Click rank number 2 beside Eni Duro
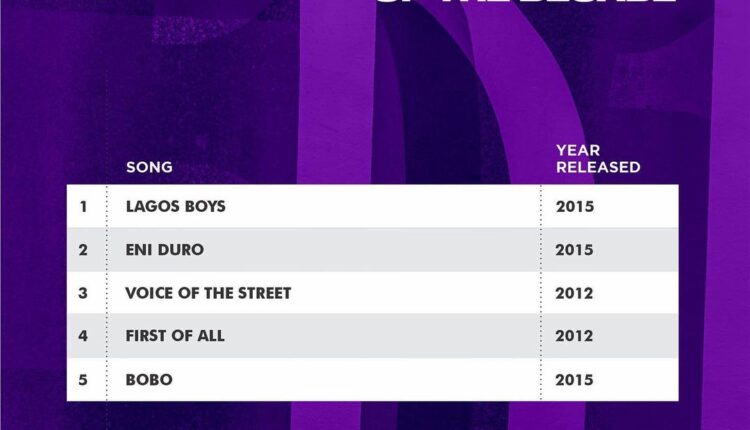Viewport: 750px width, 430px height. coord(84,250)
